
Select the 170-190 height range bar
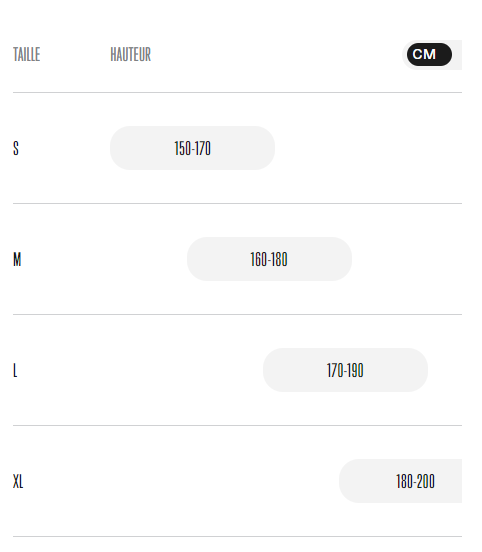click(345, 370)
